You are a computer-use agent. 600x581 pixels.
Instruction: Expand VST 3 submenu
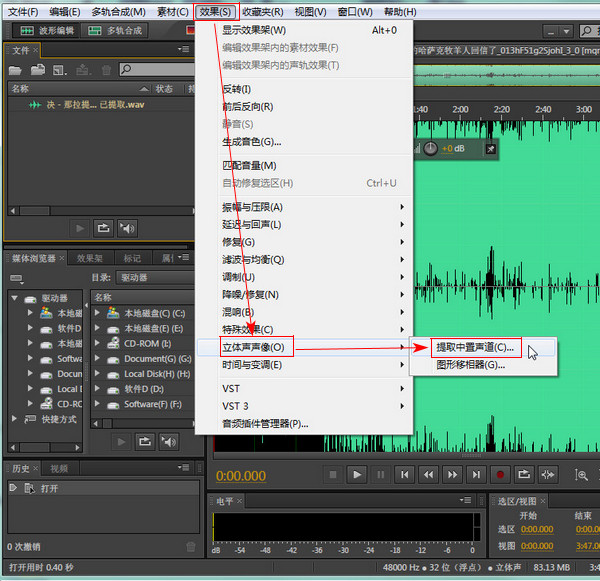tap(305, 406)
